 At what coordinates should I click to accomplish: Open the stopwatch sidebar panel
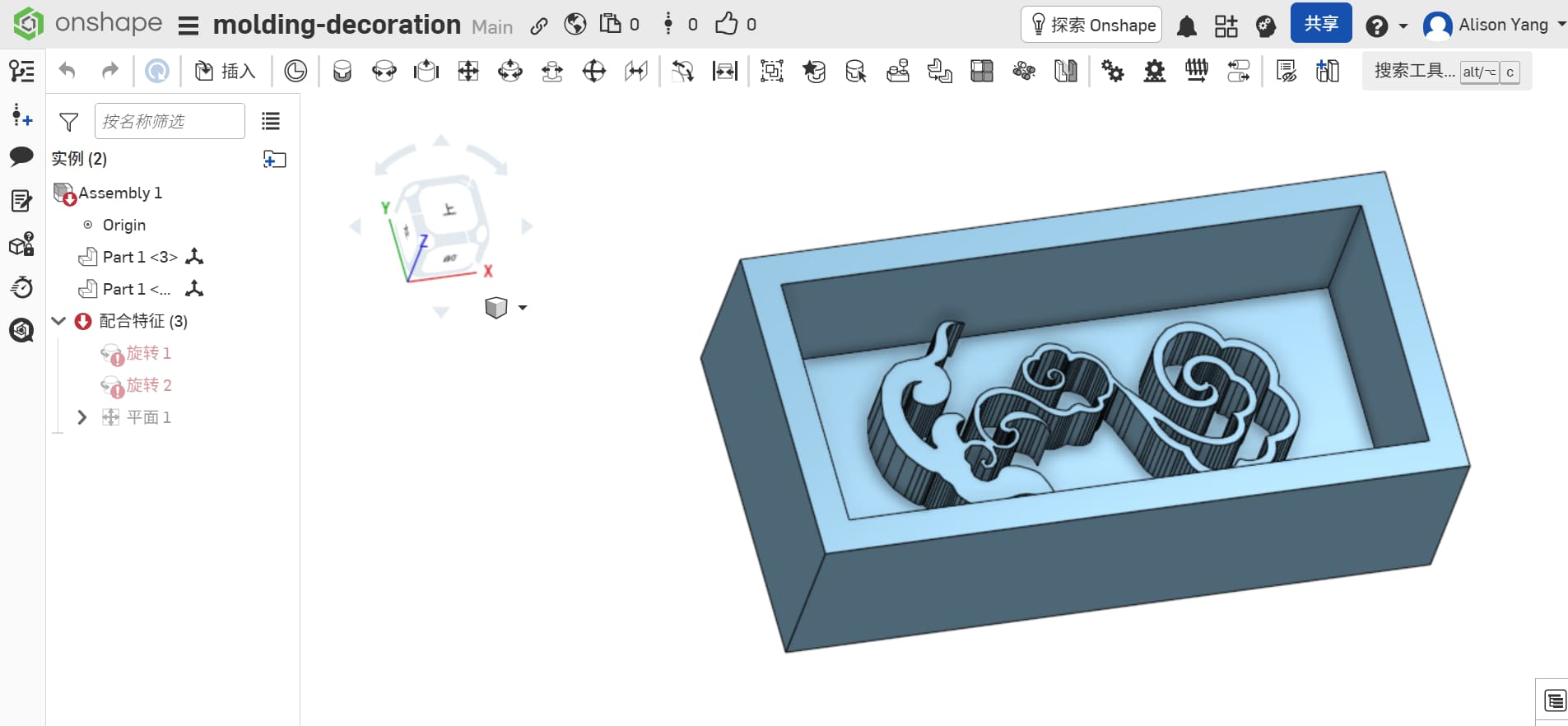[x=22, y=287]
